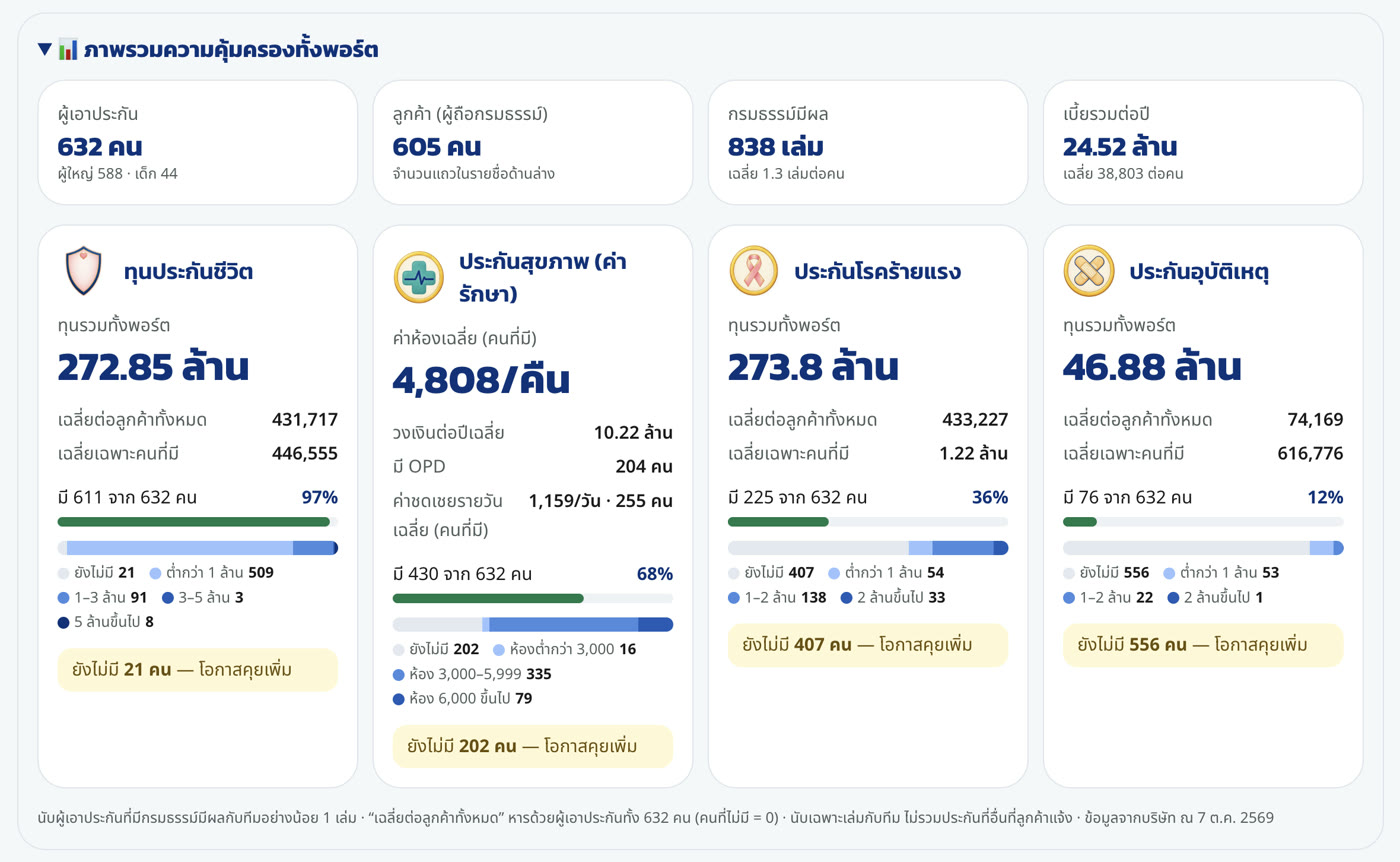Click the ห้อง 6,000 ขึ้นไป 79 legend dot
The image size is (1400, 862).
click(399, 698)
